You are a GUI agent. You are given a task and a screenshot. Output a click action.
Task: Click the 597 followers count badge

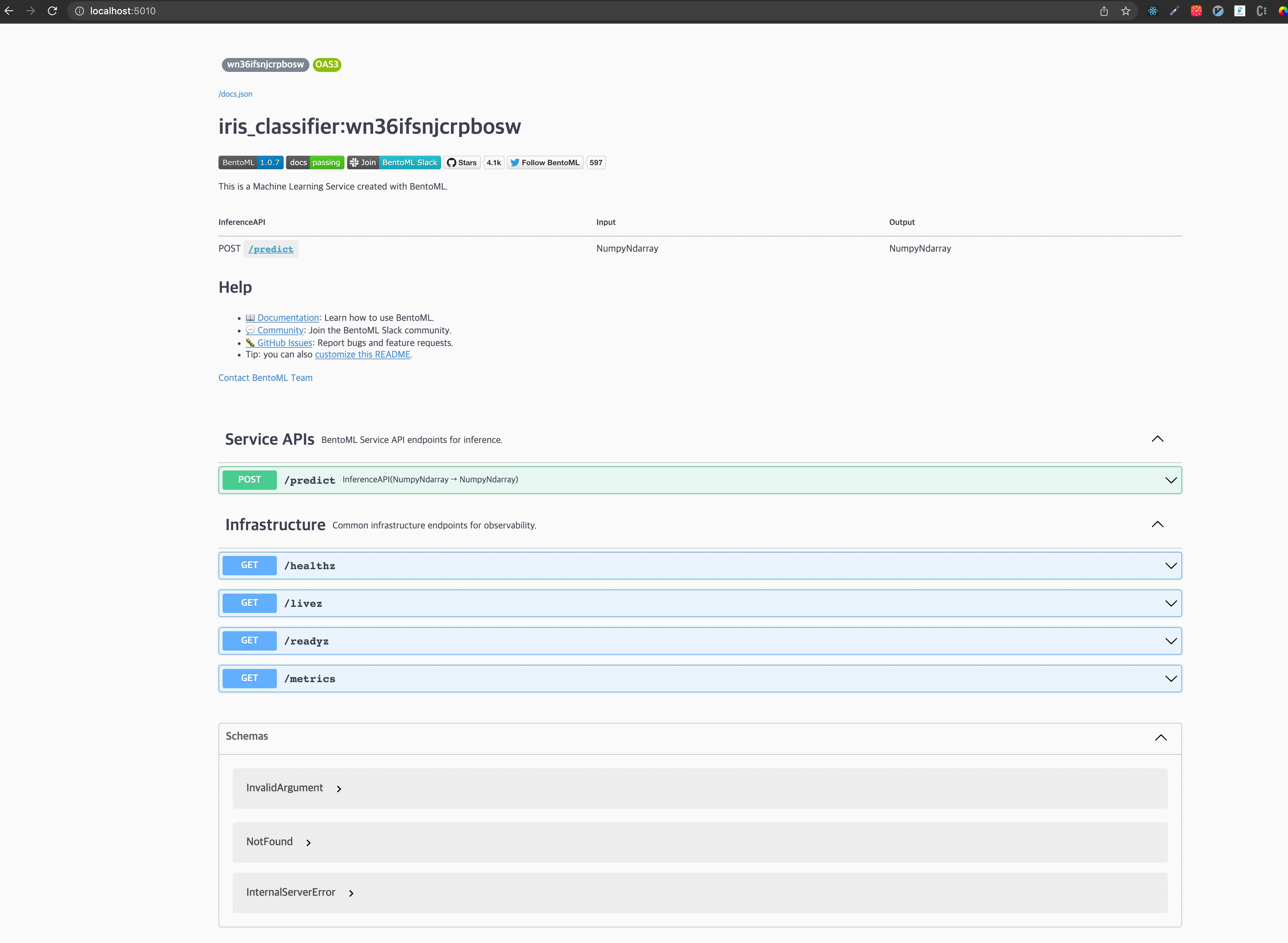coord(596,163)
